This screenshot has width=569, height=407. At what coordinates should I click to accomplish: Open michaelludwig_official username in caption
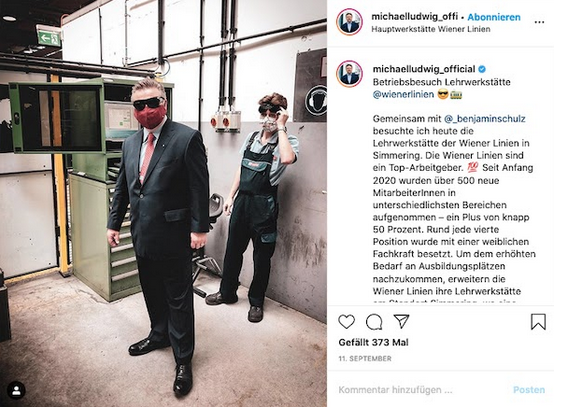coord(424,69)
